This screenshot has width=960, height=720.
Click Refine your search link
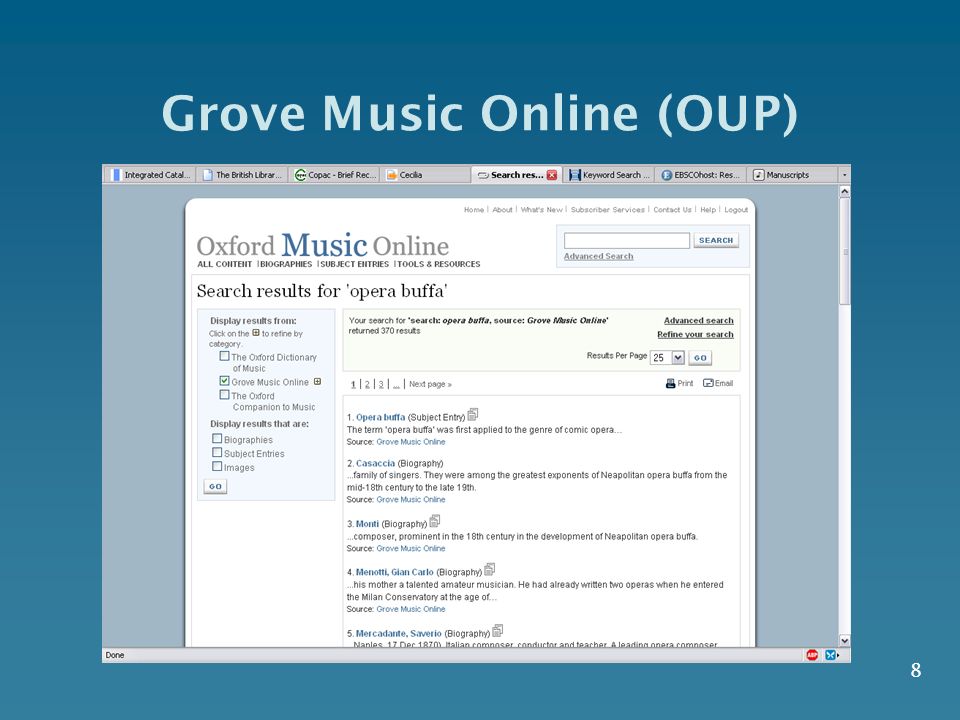tap(695, 334)
